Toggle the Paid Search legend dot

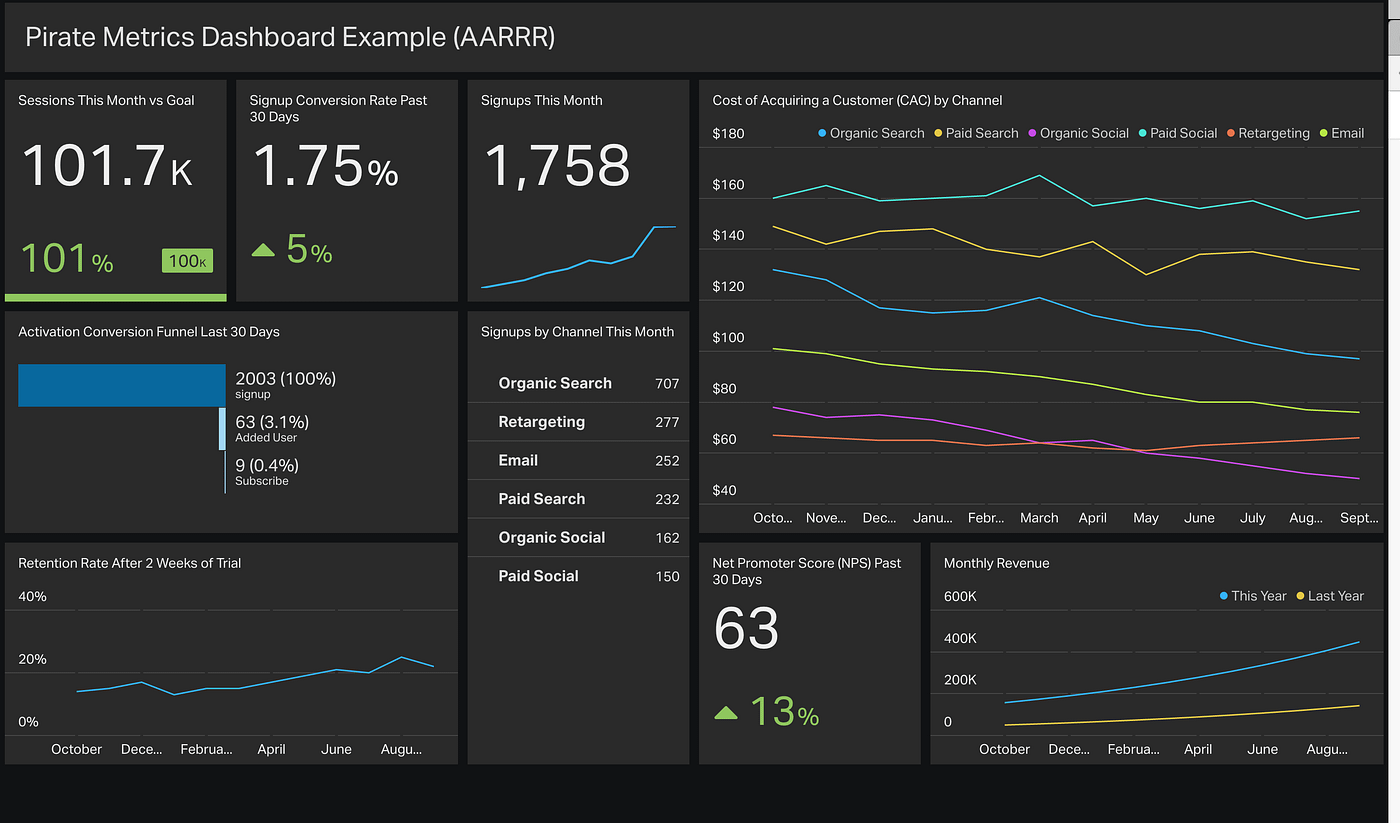pyautogui.click(x=938, y=133)
